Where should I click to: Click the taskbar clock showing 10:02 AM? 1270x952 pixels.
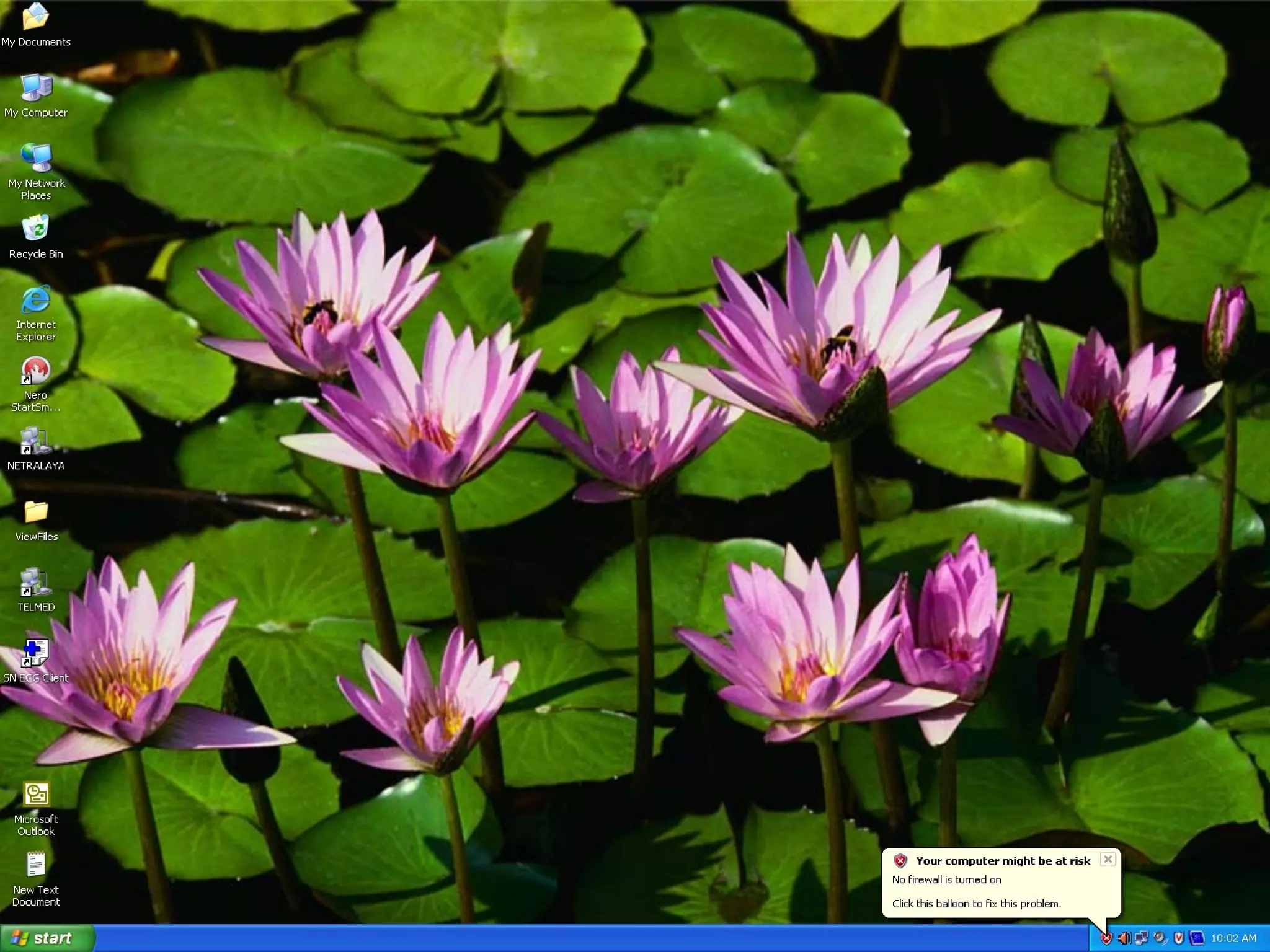[1233, 938]
